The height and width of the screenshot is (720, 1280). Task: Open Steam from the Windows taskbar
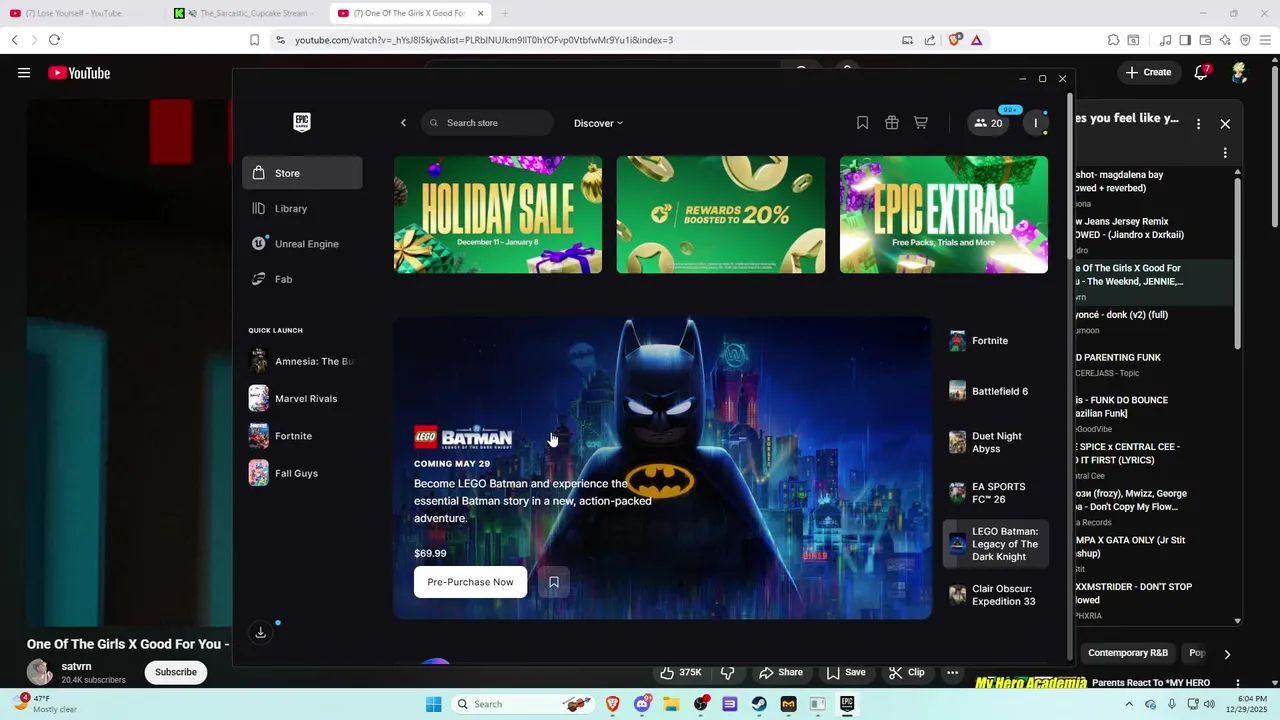(759, 704)
